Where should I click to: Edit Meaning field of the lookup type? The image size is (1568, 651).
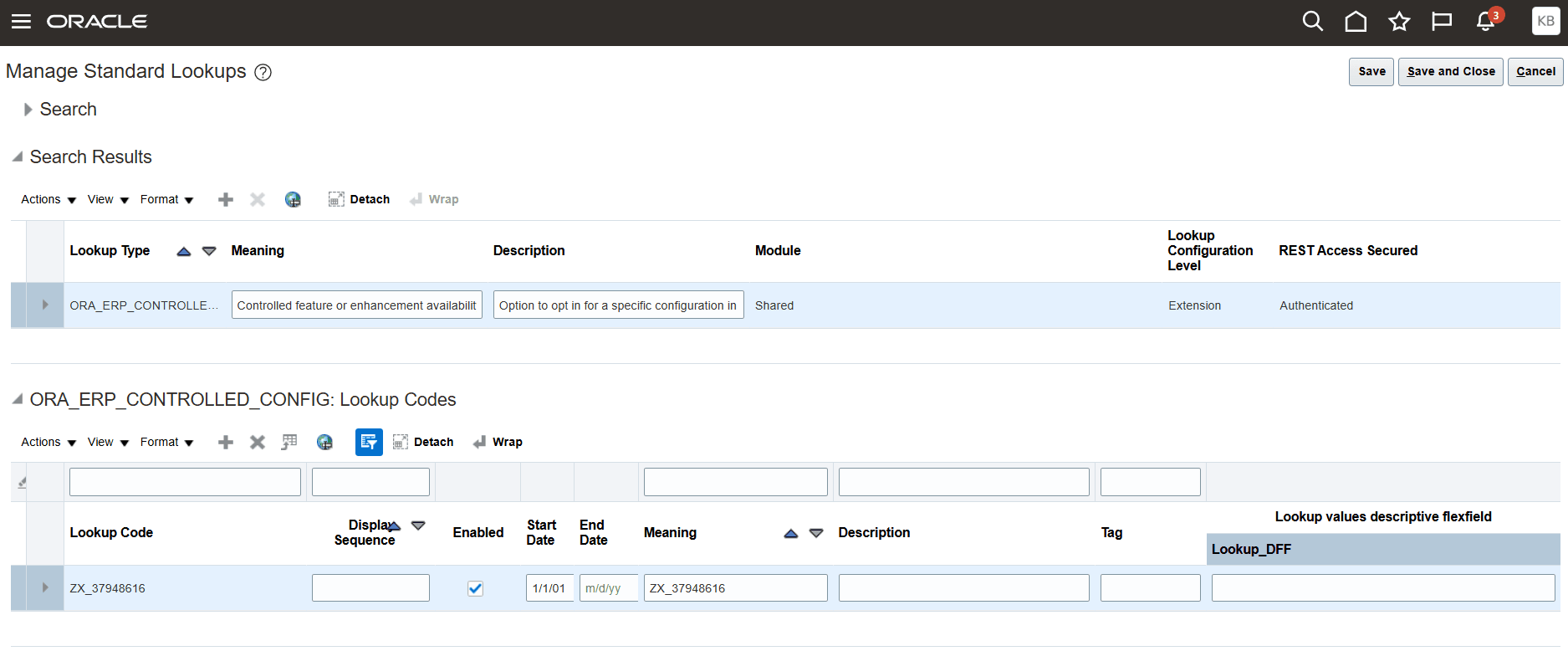tap(357, 305)
